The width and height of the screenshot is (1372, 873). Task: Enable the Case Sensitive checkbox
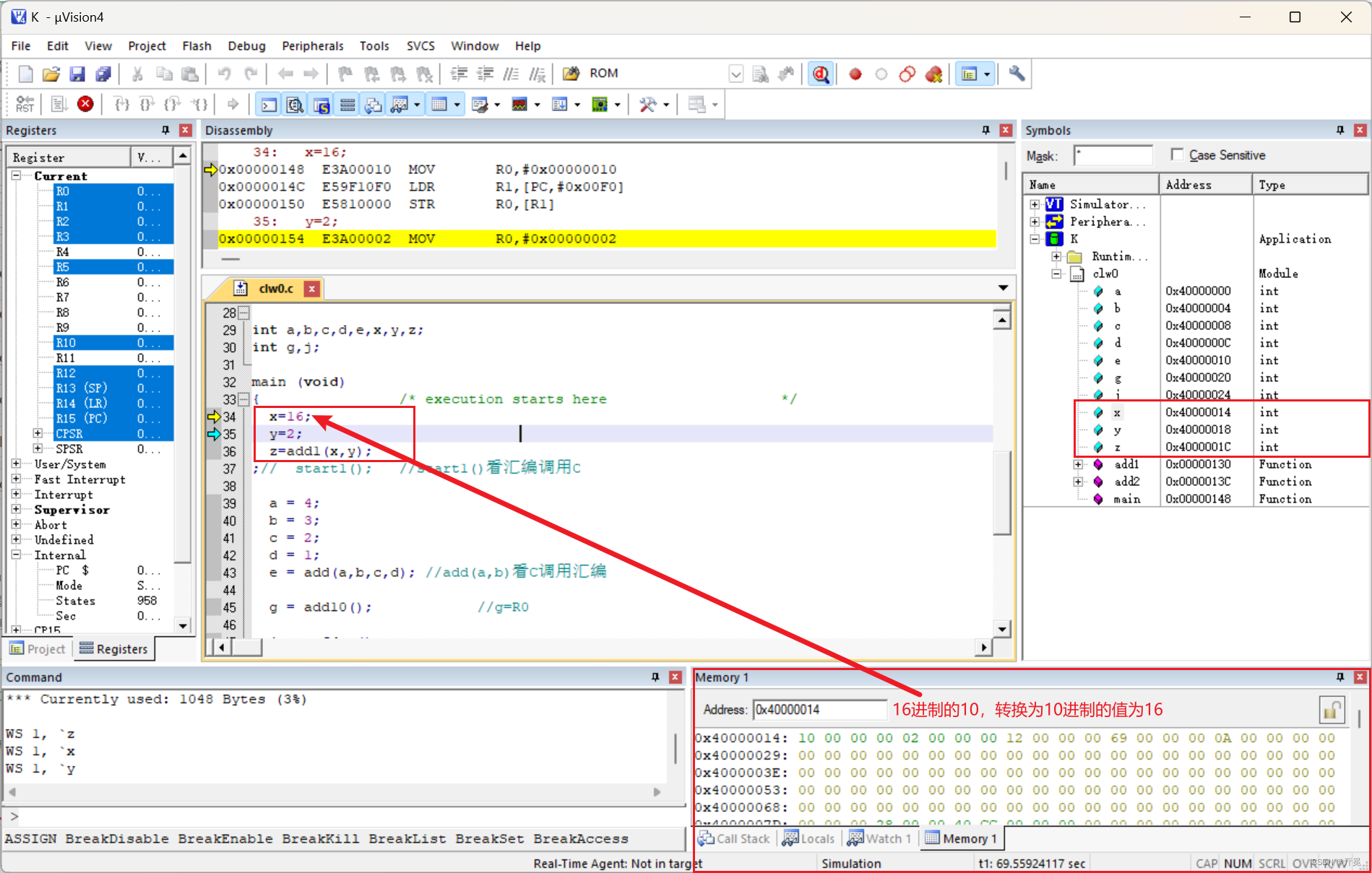coord(1177,155)
